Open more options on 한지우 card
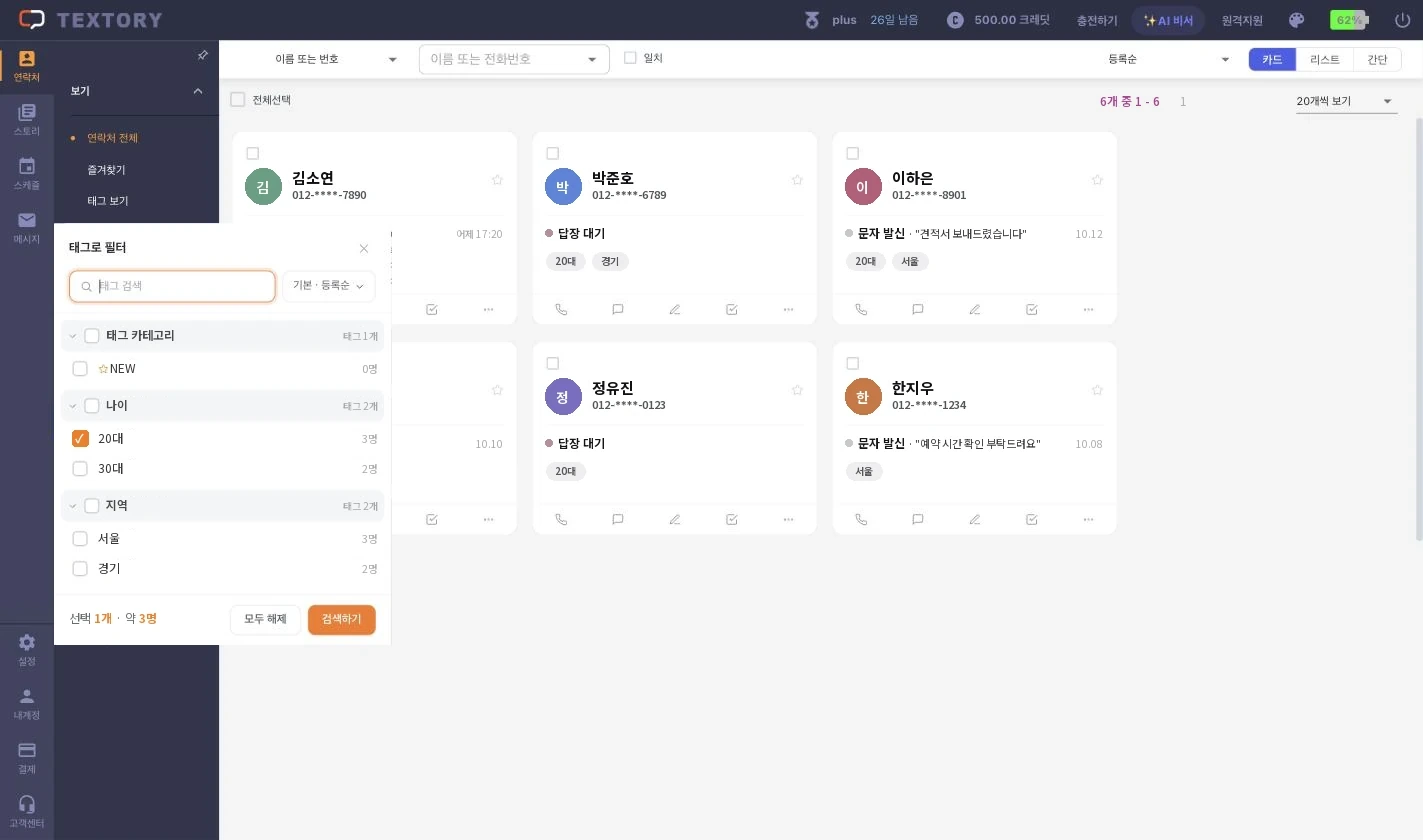The image size is (1423, 840). pyautogui.click(x=1089, y=519)
